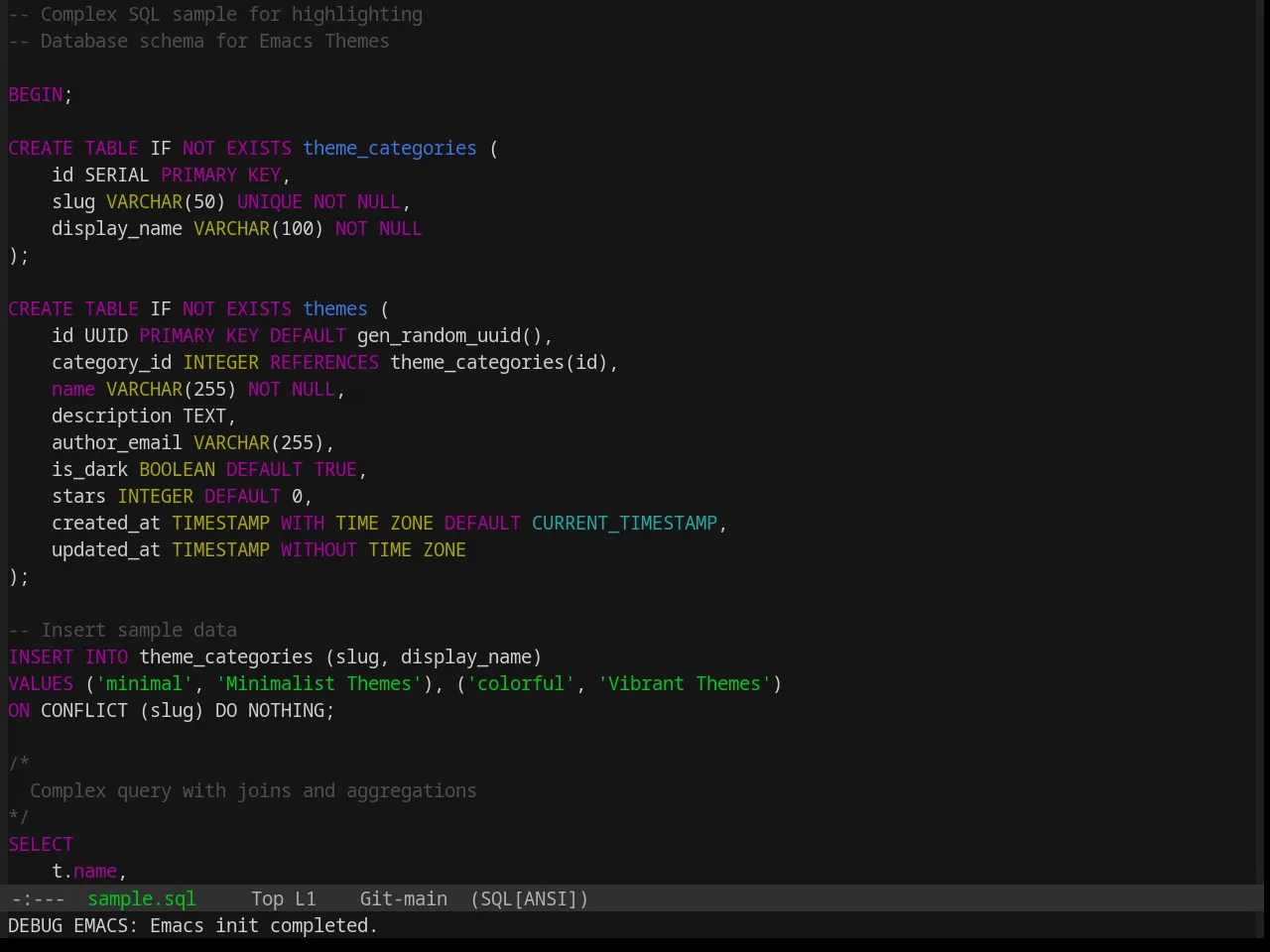
Task: Click INSERT keyword
Action: click(x=41, y=656)
